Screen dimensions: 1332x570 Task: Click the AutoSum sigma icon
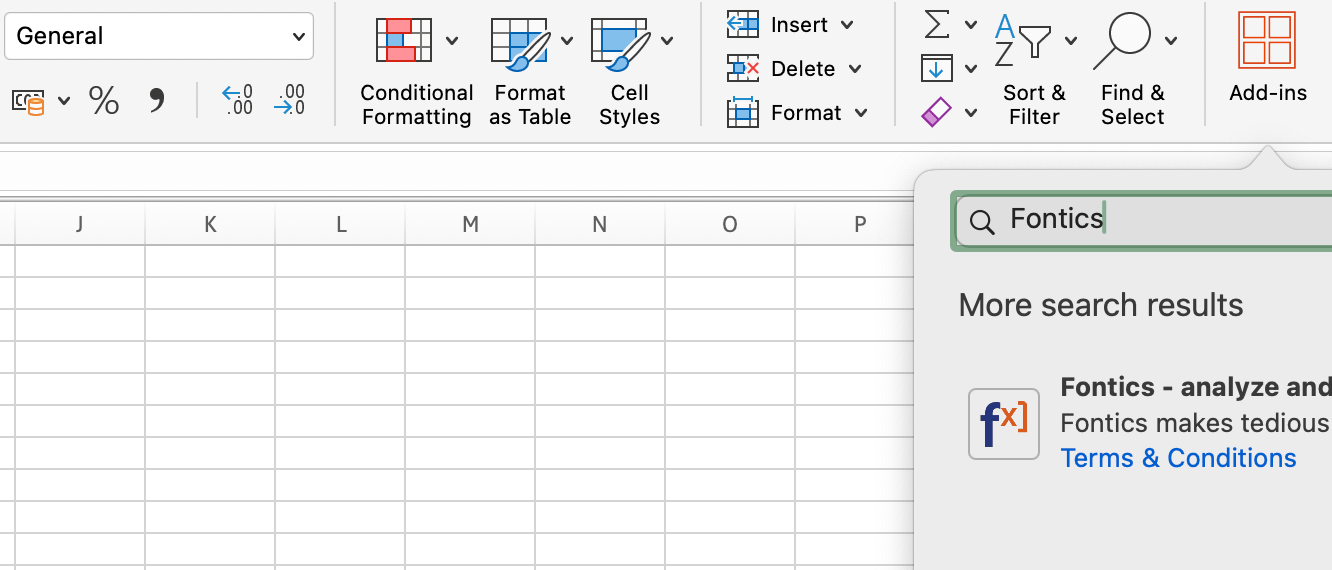936,25
